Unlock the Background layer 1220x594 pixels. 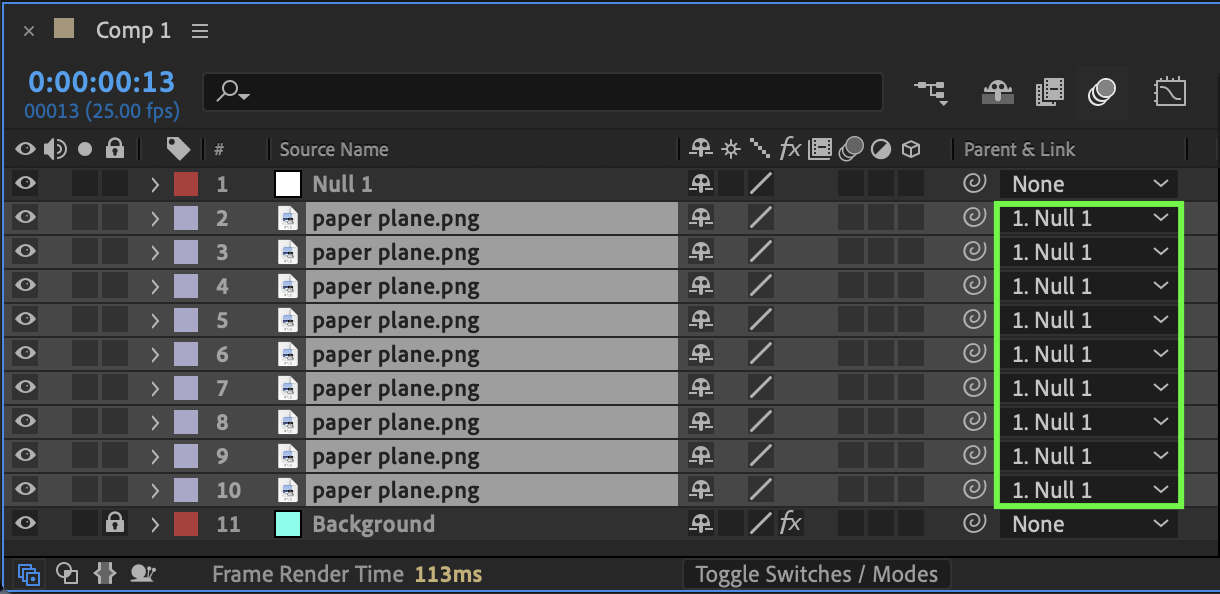pyautogui.click(x=115, y=524)
